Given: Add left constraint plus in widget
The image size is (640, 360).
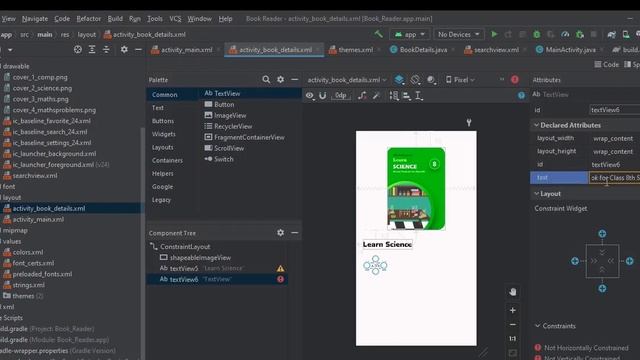Looking at the screenshot, I should [575, 261].
